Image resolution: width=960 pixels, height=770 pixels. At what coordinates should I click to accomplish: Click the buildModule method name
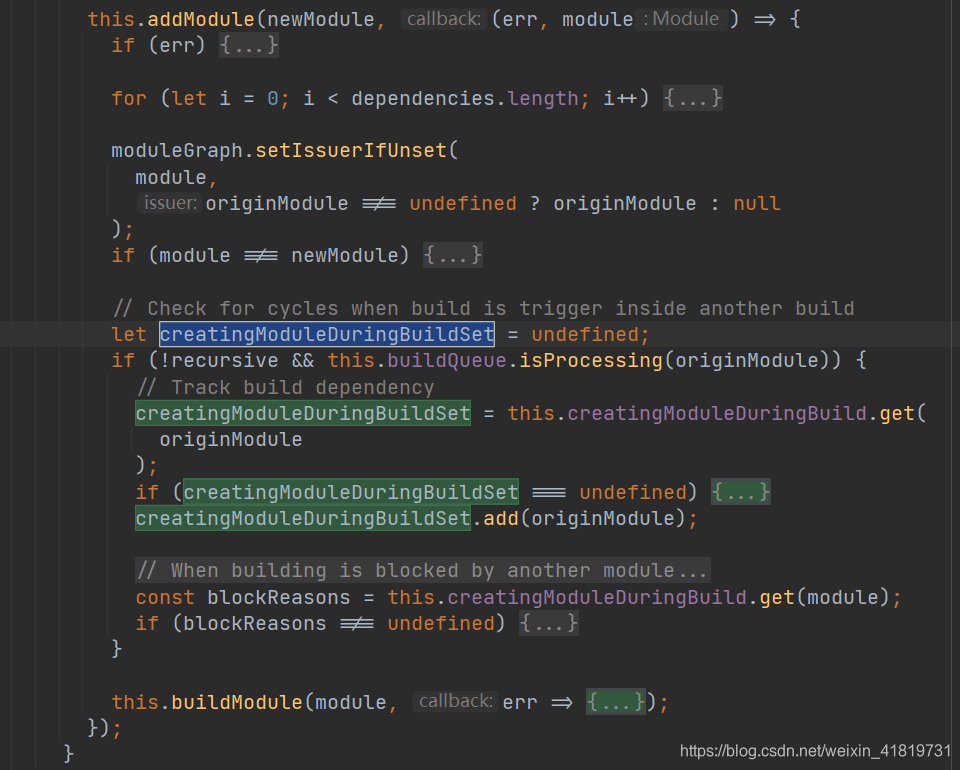tap(236, 702)
